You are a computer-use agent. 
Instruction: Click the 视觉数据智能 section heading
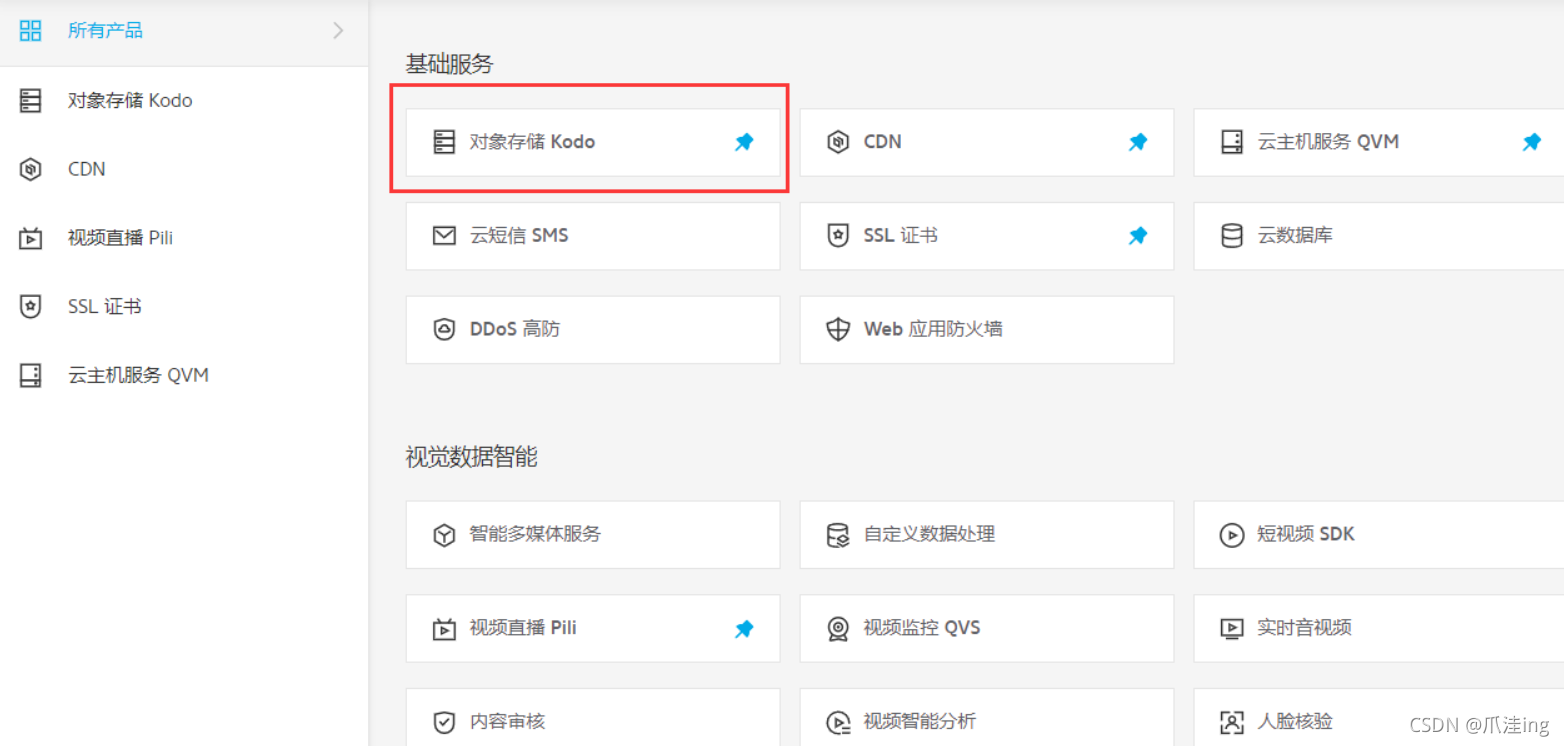pos(471,458)
